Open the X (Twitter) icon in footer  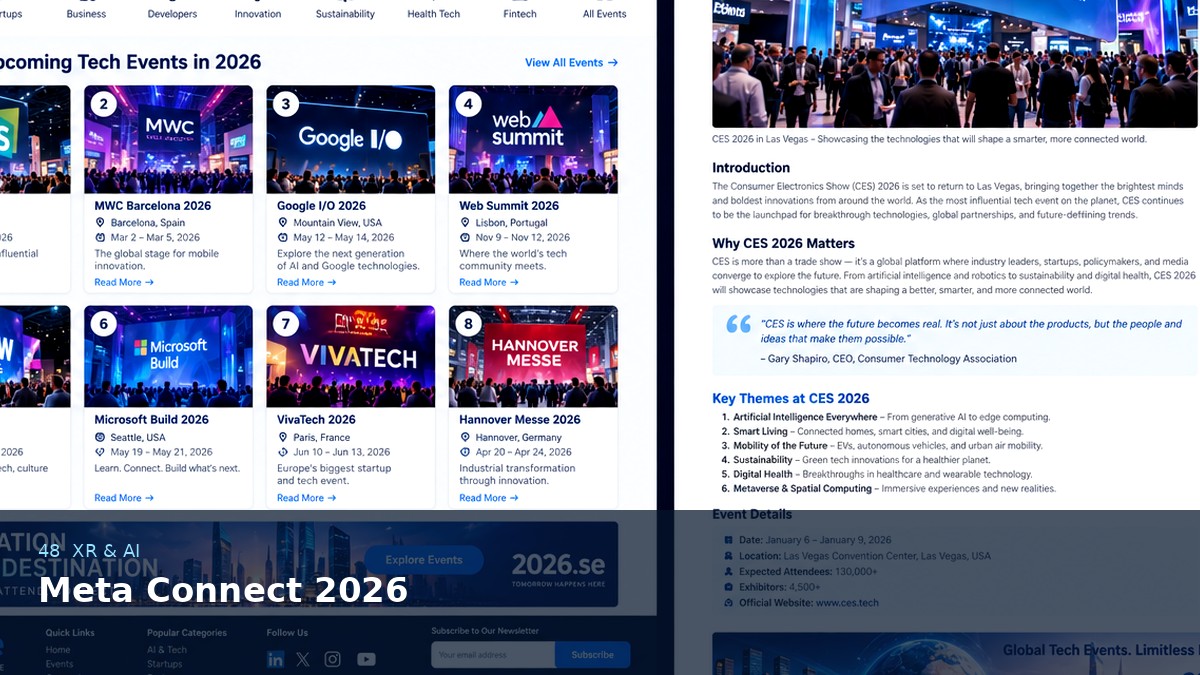tap(303, 659)
